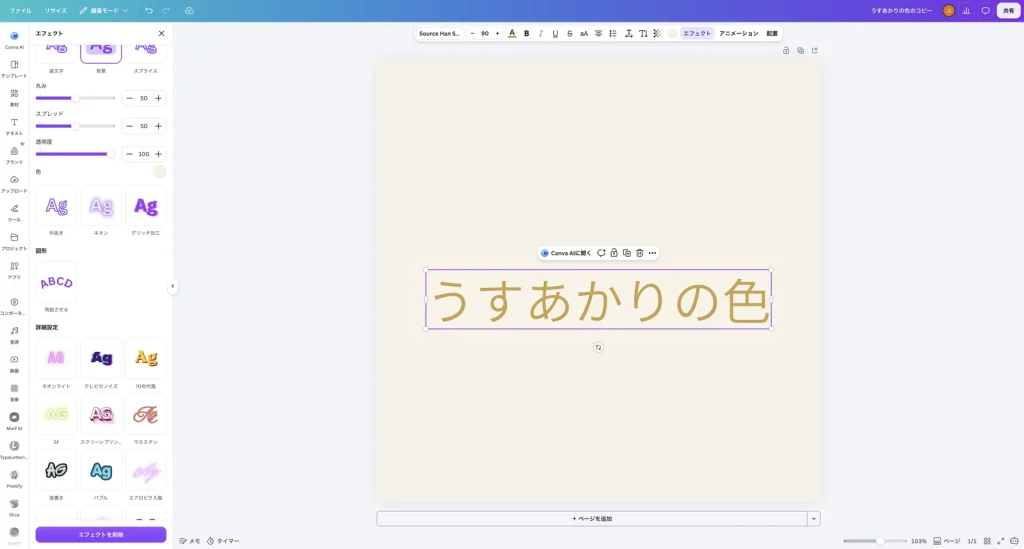Viewport: 1024px width, 549px height.
Task: Open the テキスト (Text) sidebar panel
Action: 14,126
